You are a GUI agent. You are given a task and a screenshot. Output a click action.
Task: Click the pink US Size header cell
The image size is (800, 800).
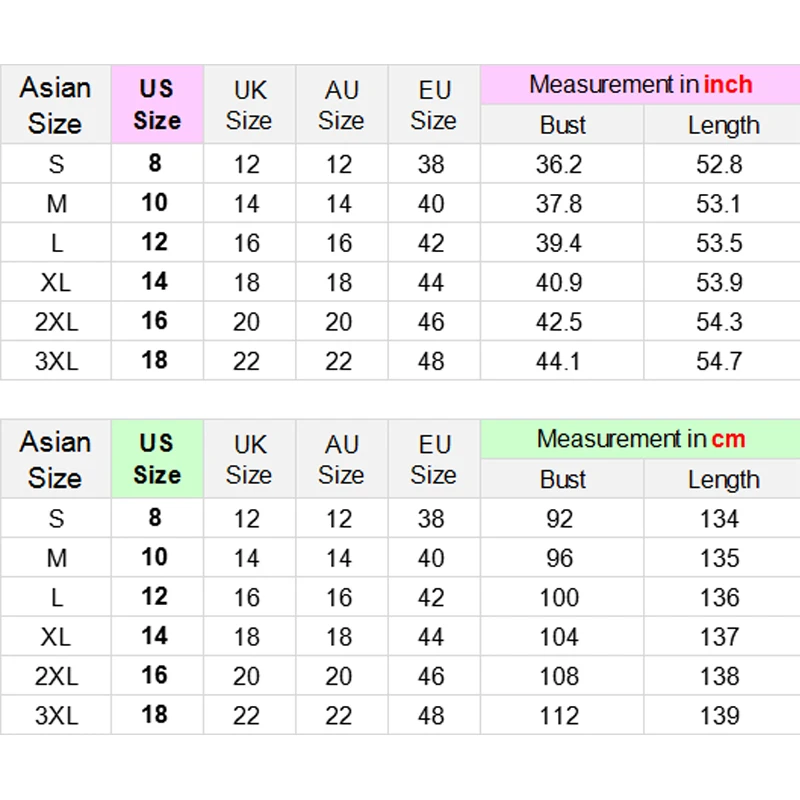(x=157, y=105)
